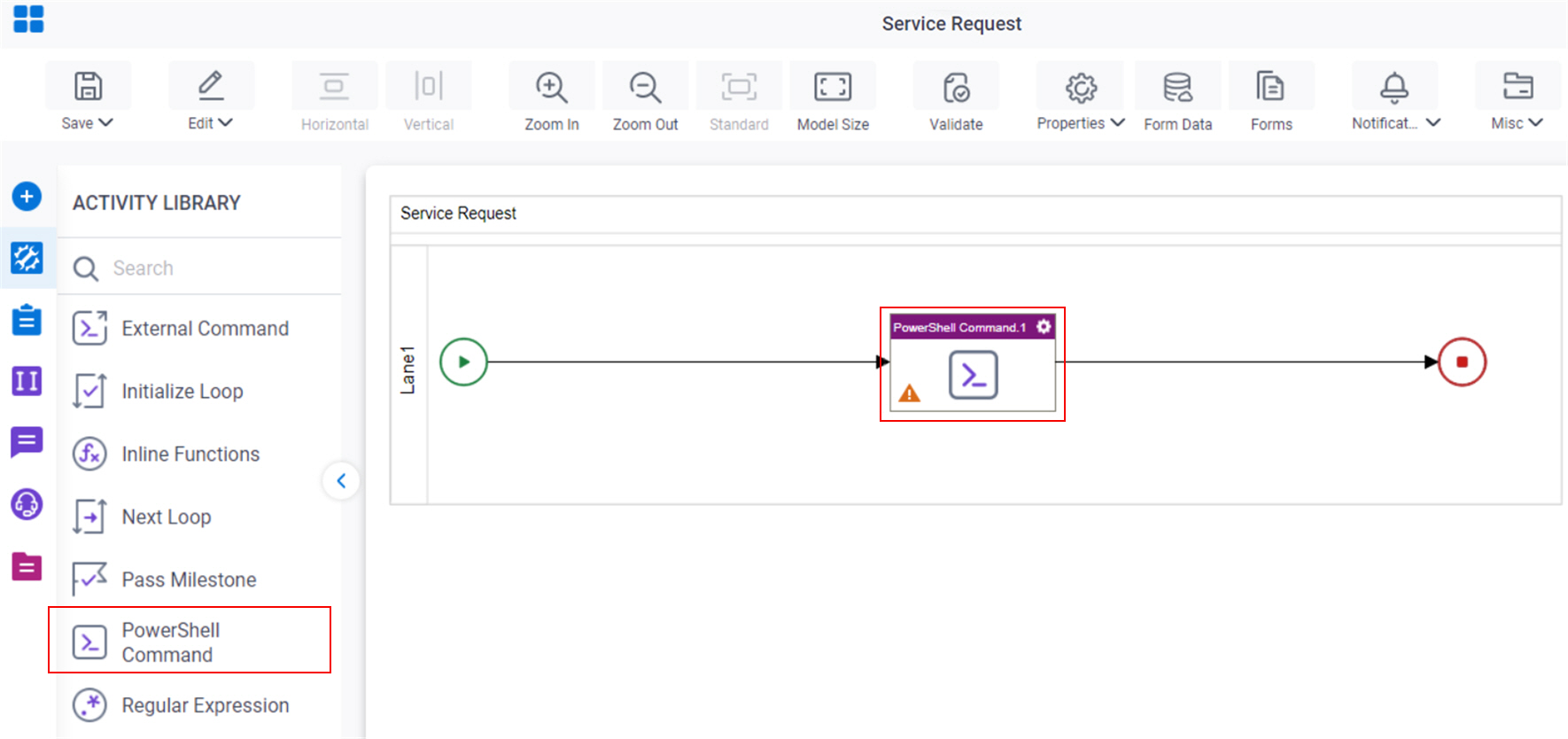Screen dimensions: 1568x739
Task: Click the Horizontal align icon
Action: tap(334, 86)
